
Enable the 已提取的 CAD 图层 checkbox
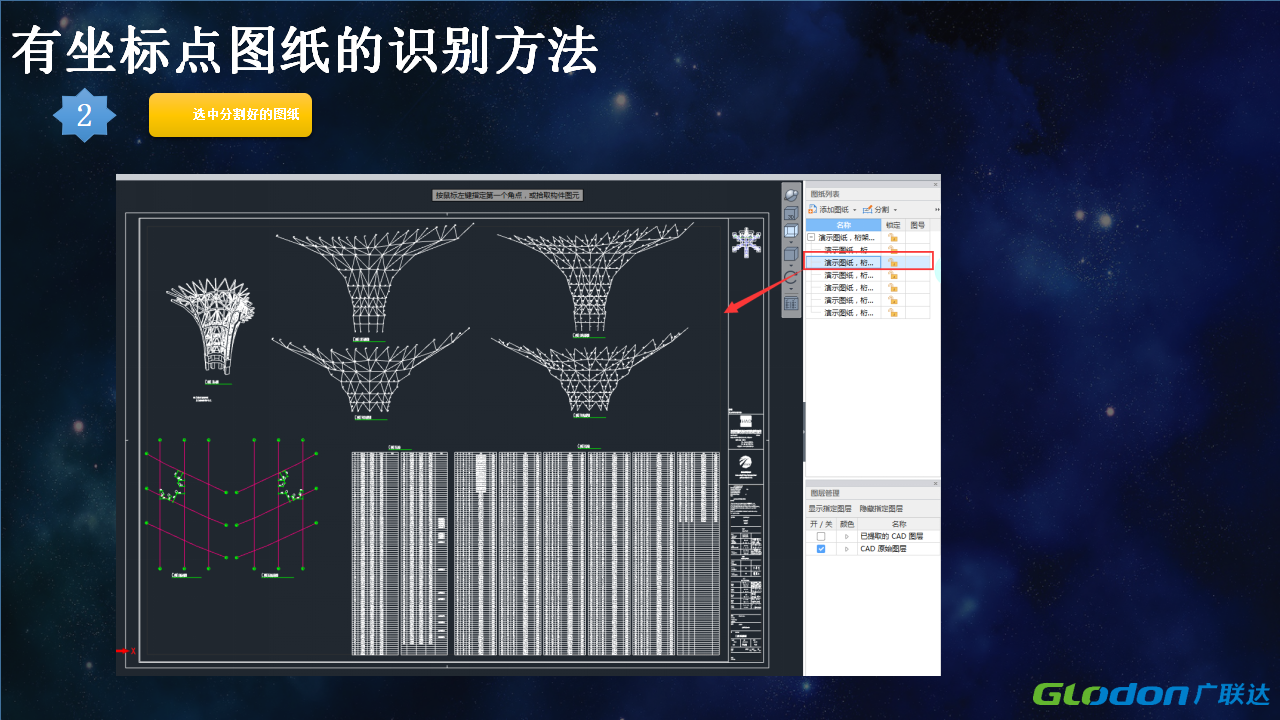[x=821, y=537]
